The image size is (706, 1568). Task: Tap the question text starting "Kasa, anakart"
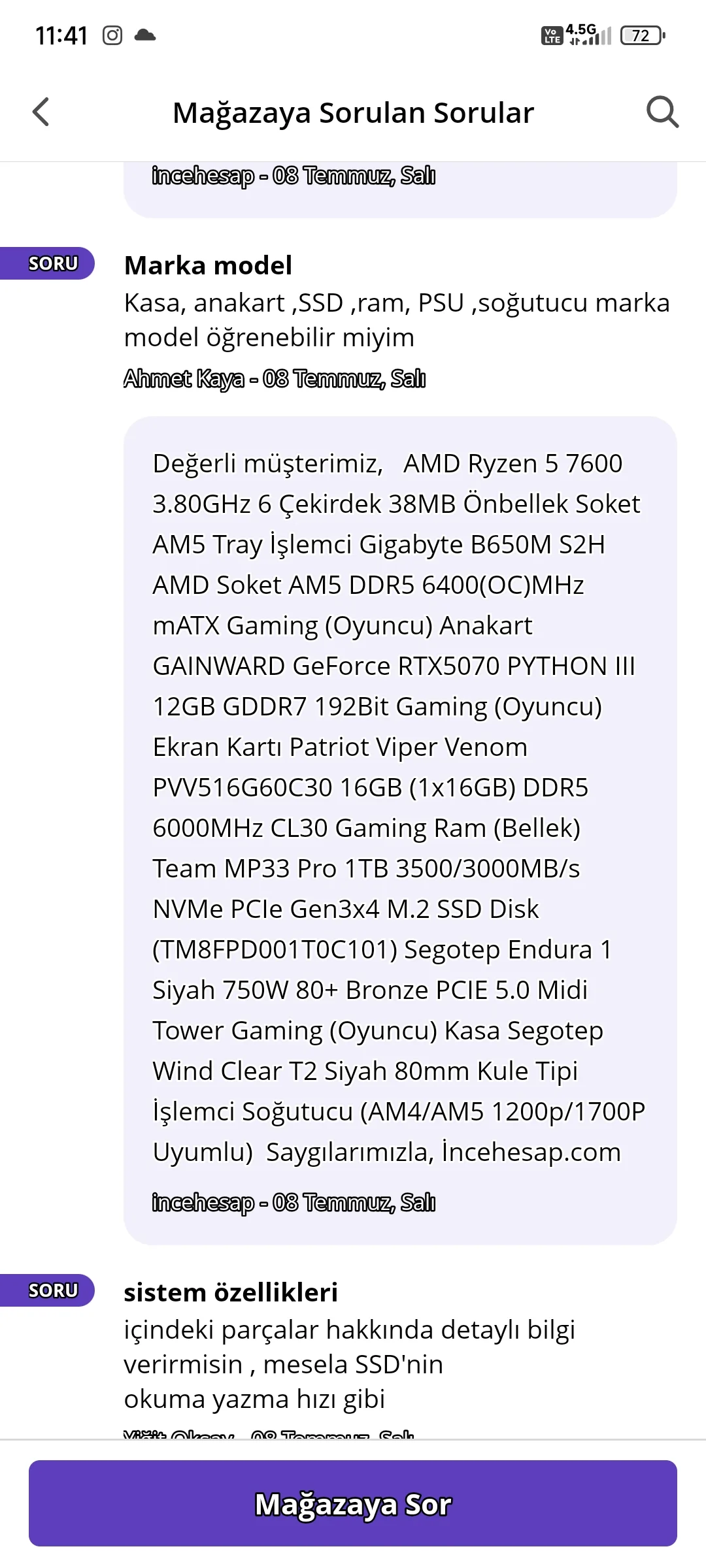(397, 320)
